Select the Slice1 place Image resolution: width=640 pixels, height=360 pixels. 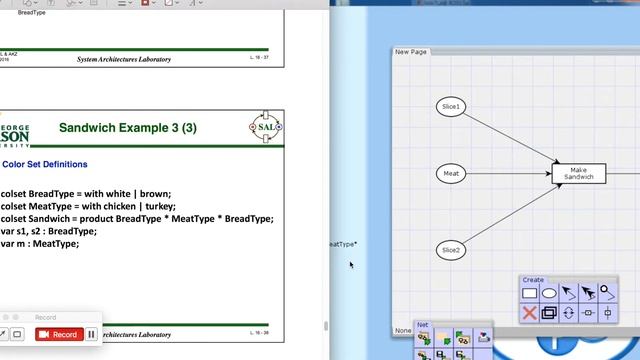451,107
